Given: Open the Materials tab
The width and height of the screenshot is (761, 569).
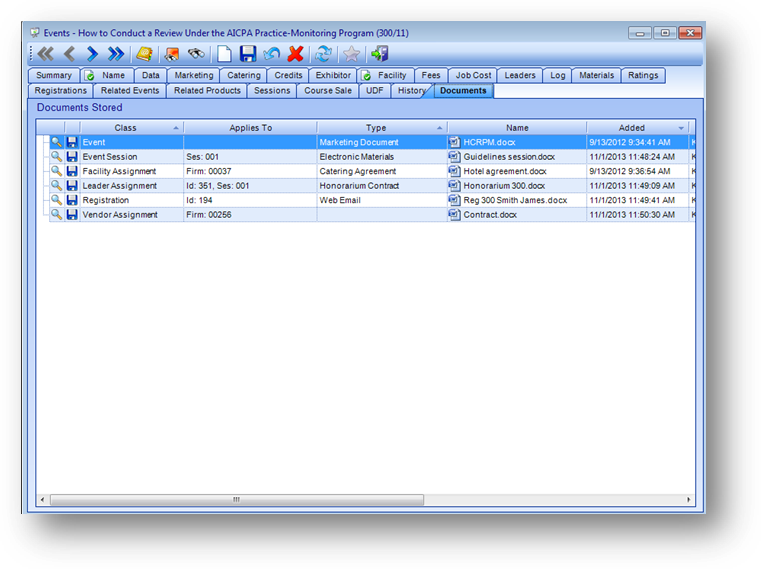Looking at the screenshot, I should click(x=596, y=75).
